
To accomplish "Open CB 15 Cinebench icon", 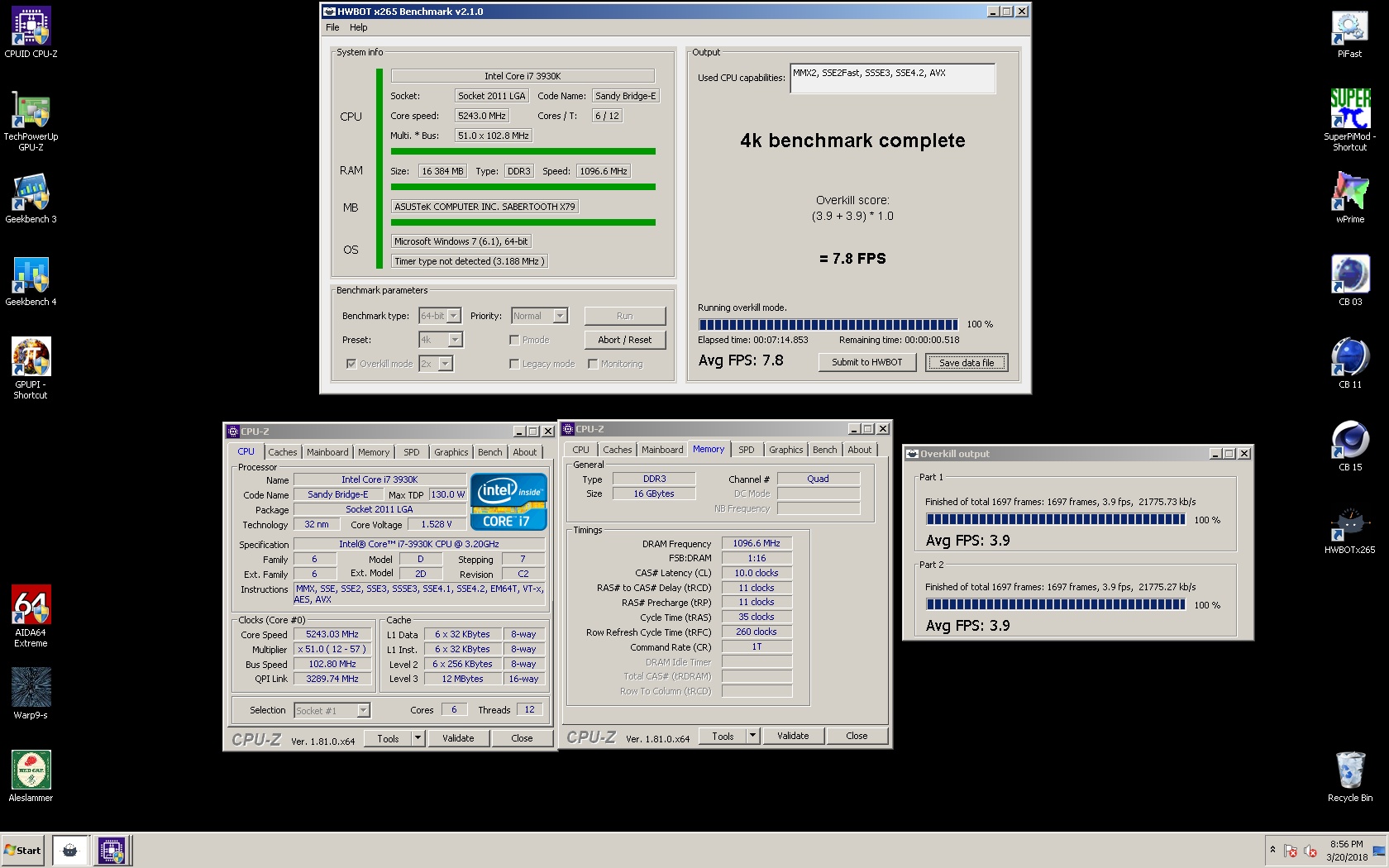I will pyautogui.click(x=1349, y=446).
